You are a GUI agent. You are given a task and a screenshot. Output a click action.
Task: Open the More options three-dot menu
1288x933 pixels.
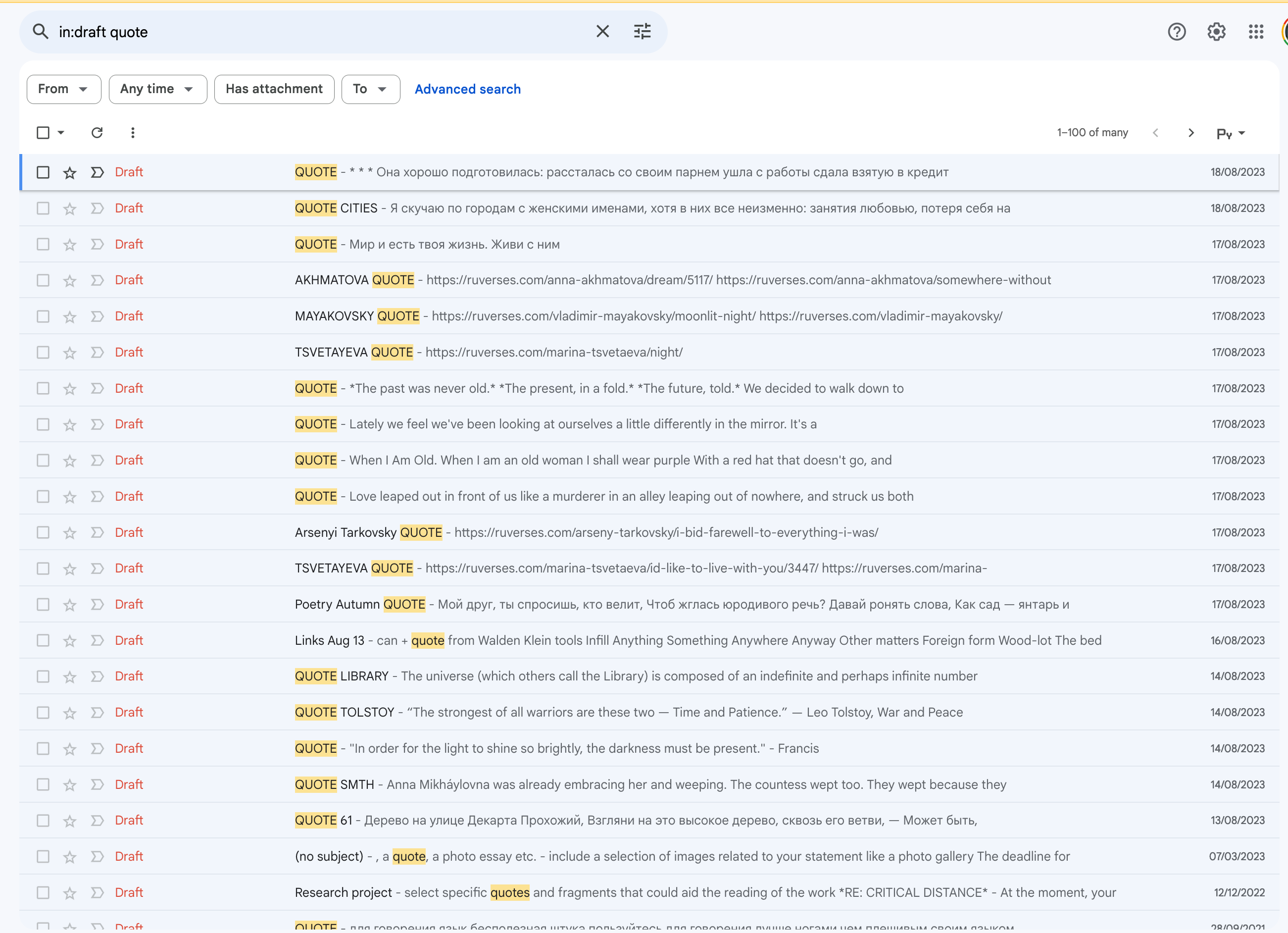132,132
